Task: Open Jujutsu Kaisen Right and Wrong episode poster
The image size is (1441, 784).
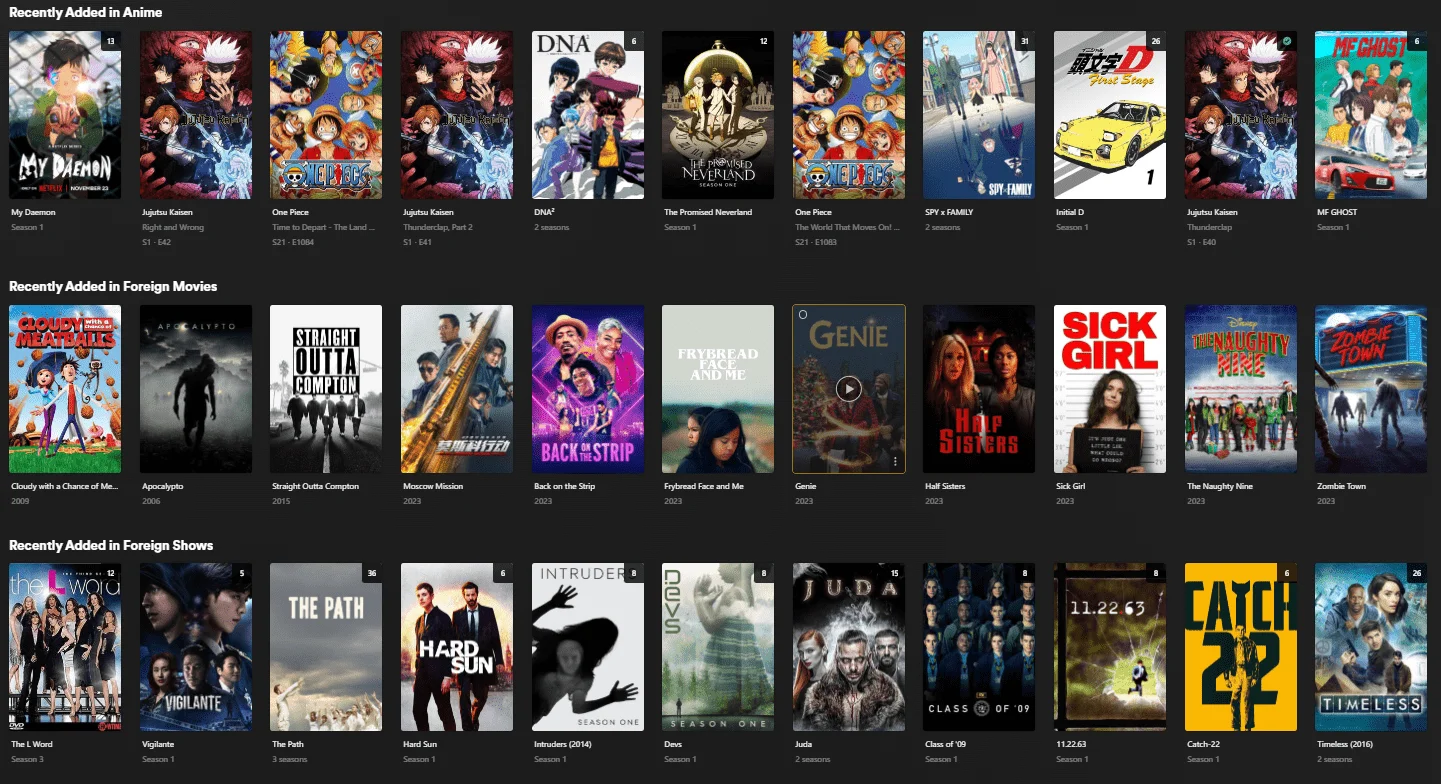Action: pyautogui.click(x=196, y=115)
